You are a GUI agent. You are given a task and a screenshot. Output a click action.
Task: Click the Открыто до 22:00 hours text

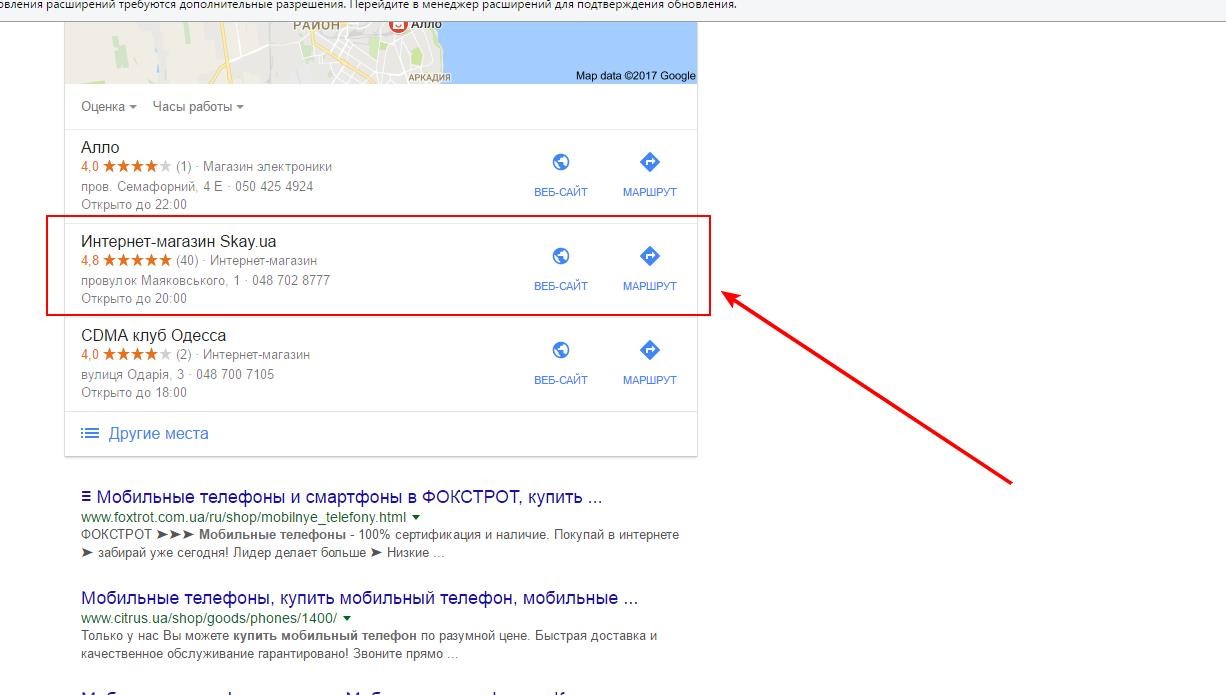(x=134, y=204)
